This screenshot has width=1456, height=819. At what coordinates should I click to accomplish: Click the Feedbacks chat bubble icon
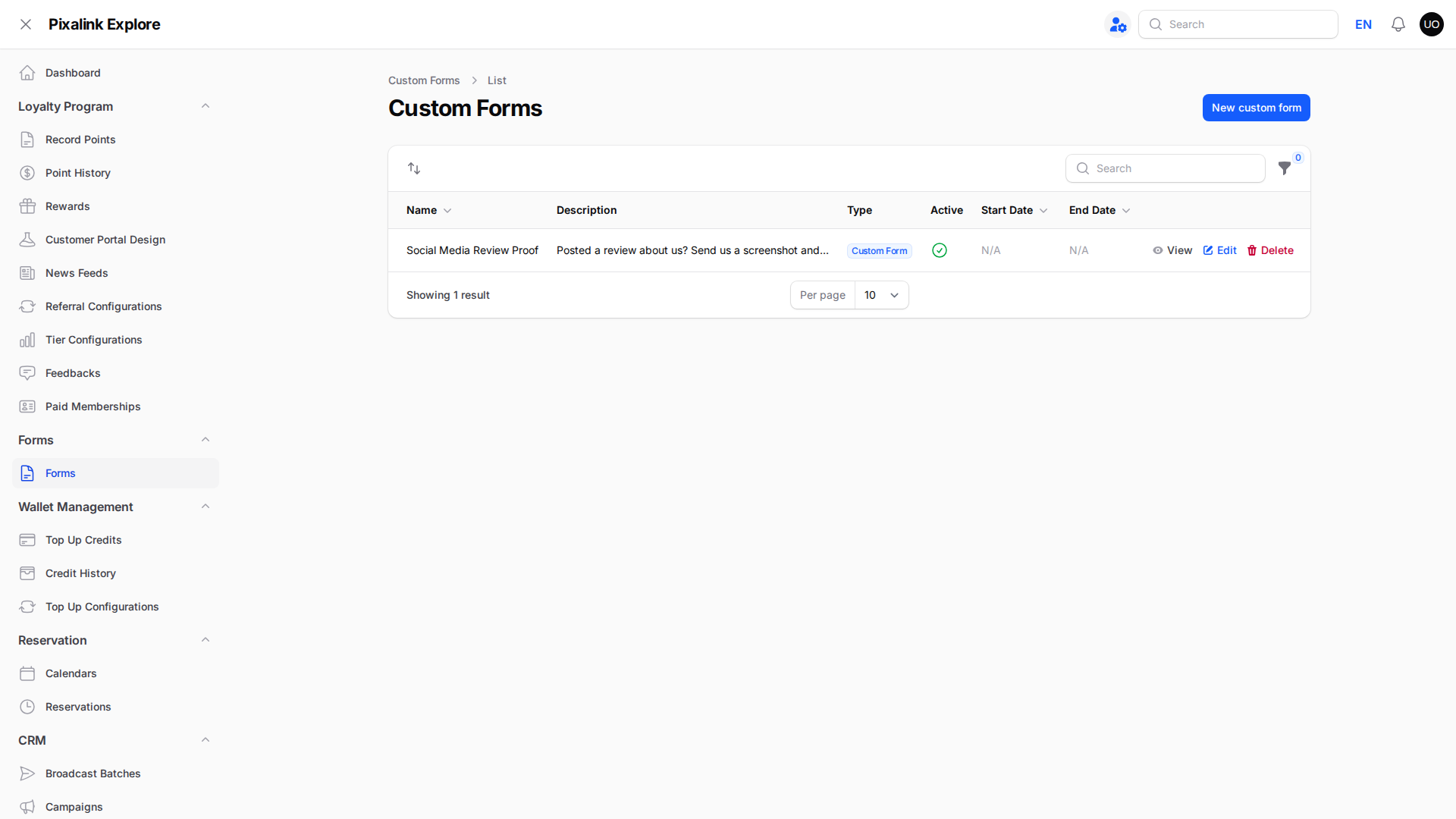27,373
